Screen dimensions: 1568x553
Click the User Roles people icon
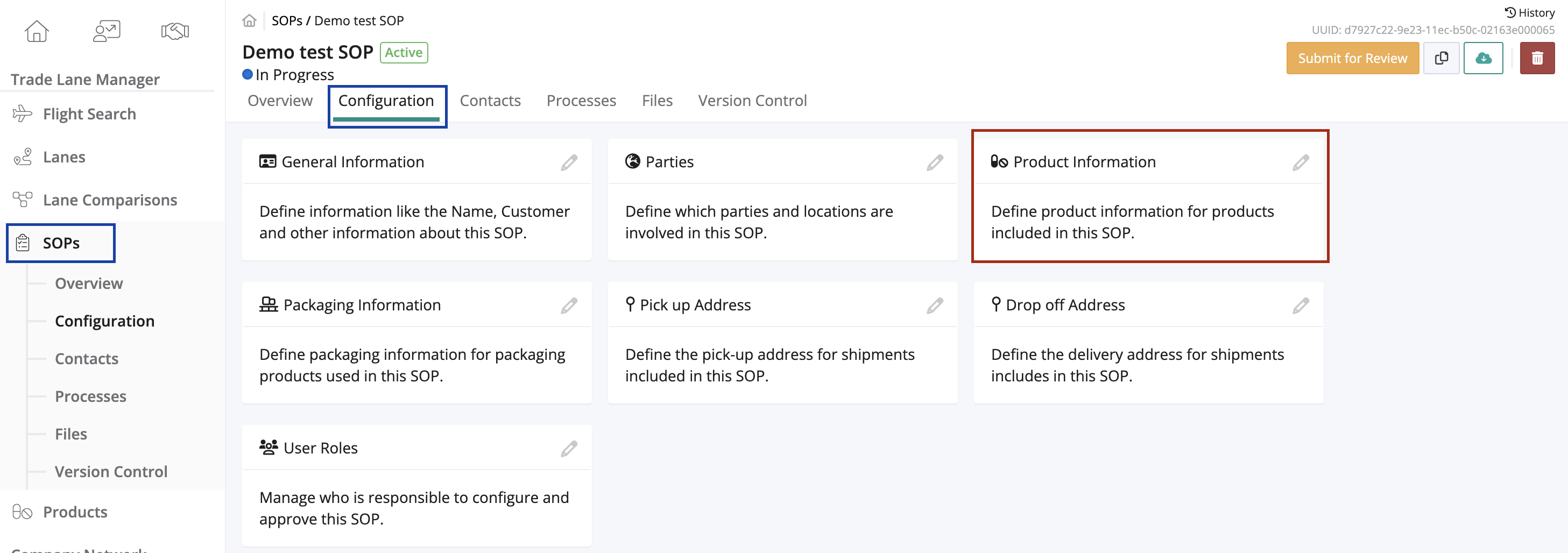pyautogui.click(x=269, y=447)
